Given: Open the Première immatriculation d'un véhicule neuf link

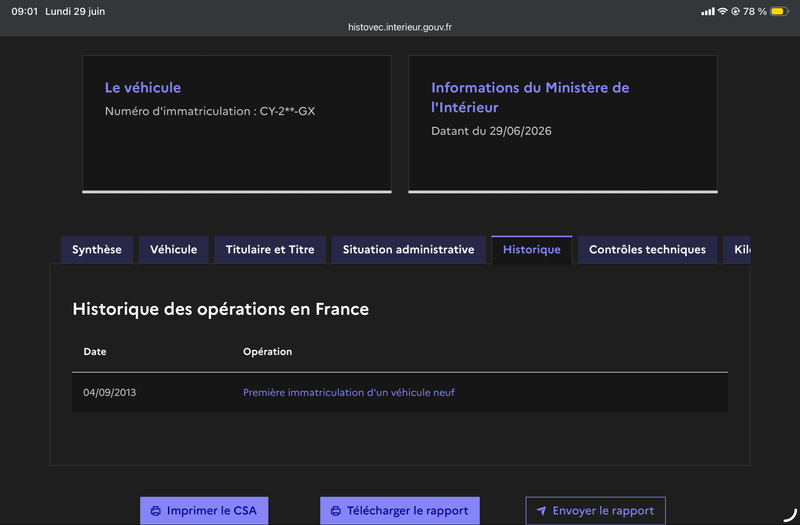Looking at the screenshot, I should click(349, 392).
